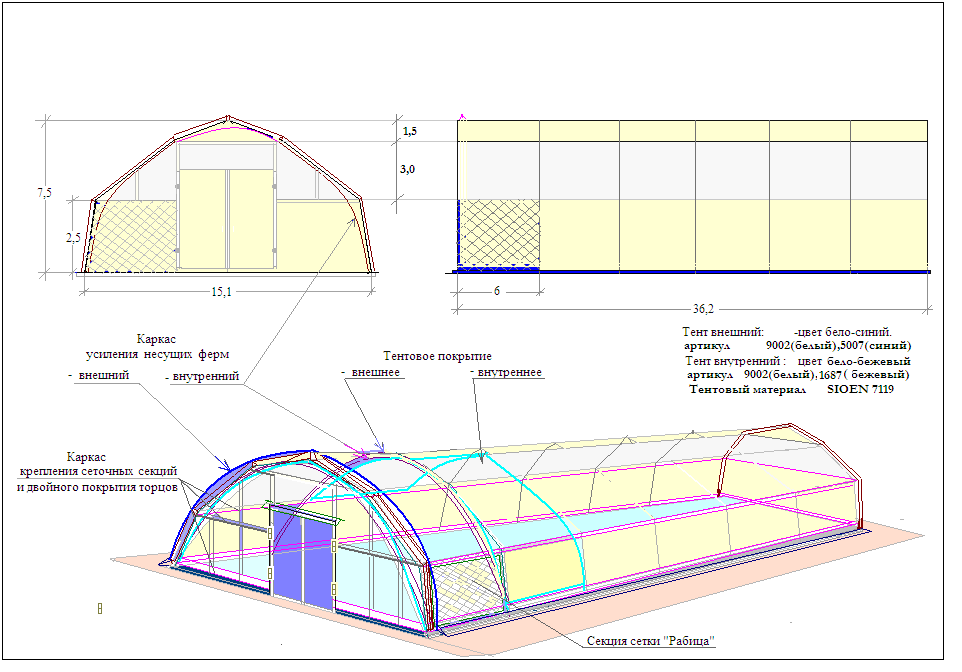Click the "6" mesh section dimension

pos(496,292)
